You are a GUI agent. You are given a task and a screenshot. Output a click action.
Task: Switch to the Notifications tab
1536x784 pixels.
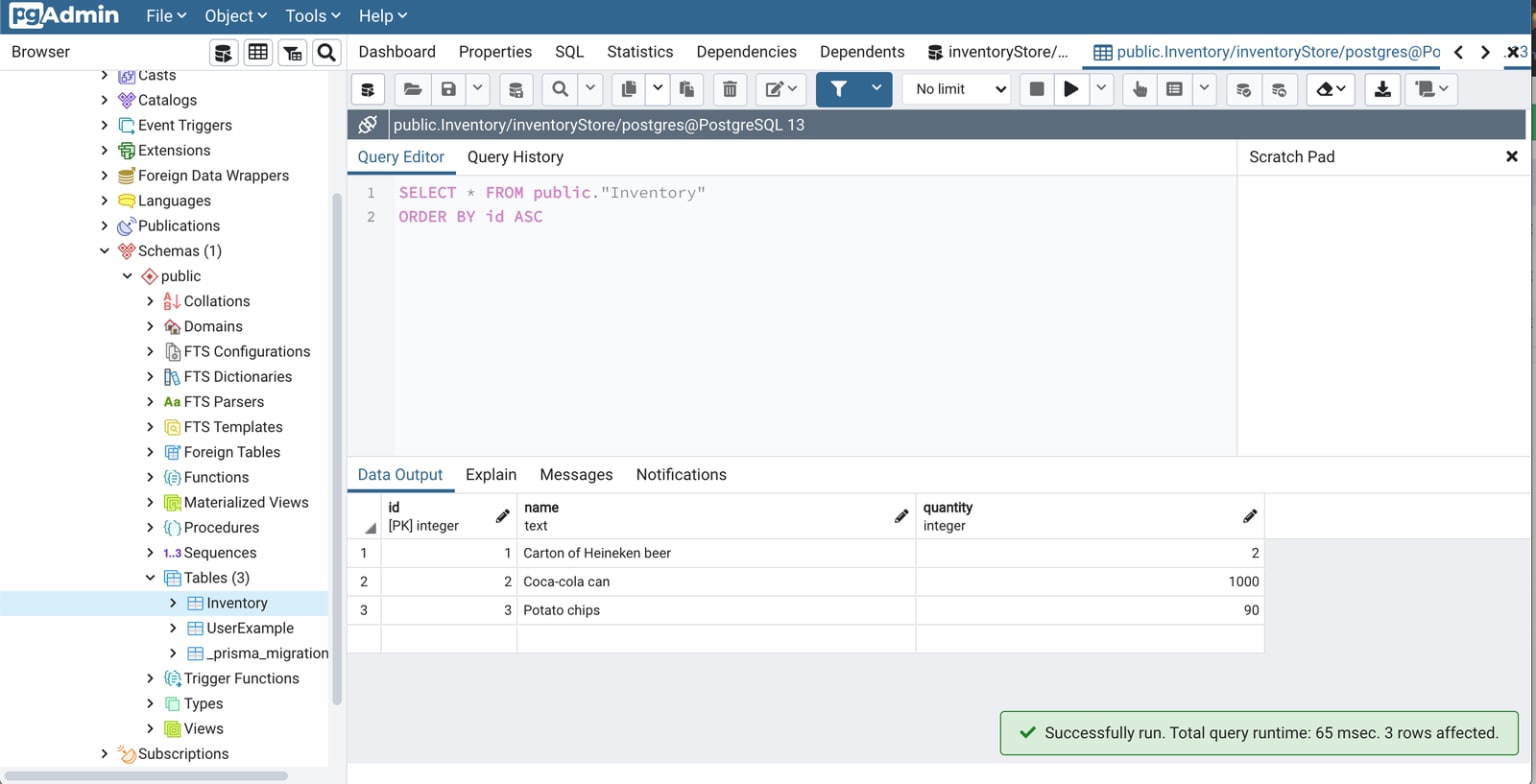click(x=681, y=475)
